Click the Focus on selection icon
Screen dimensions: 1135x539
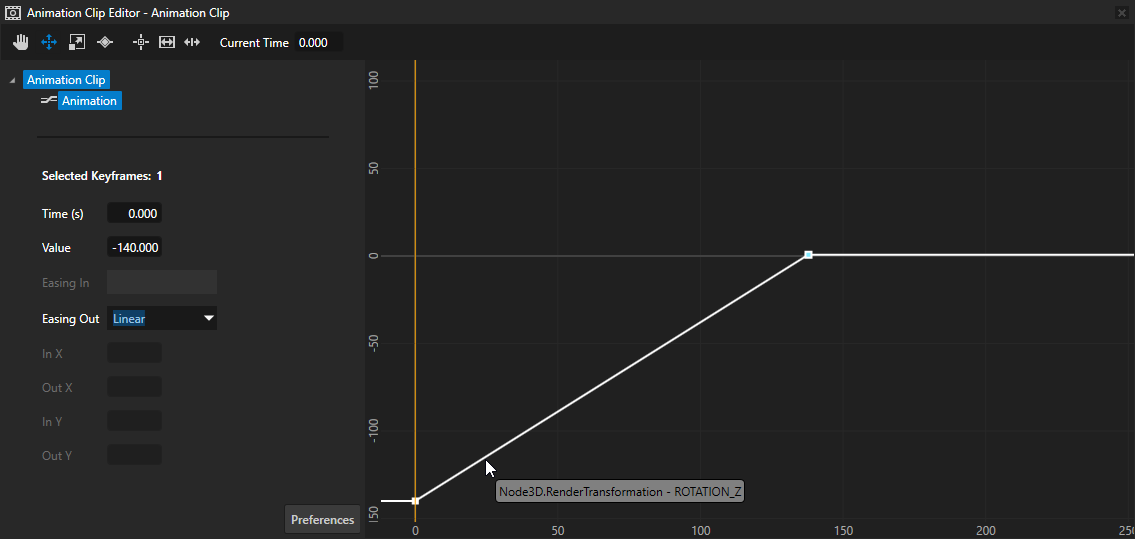[x=140, y=42]
